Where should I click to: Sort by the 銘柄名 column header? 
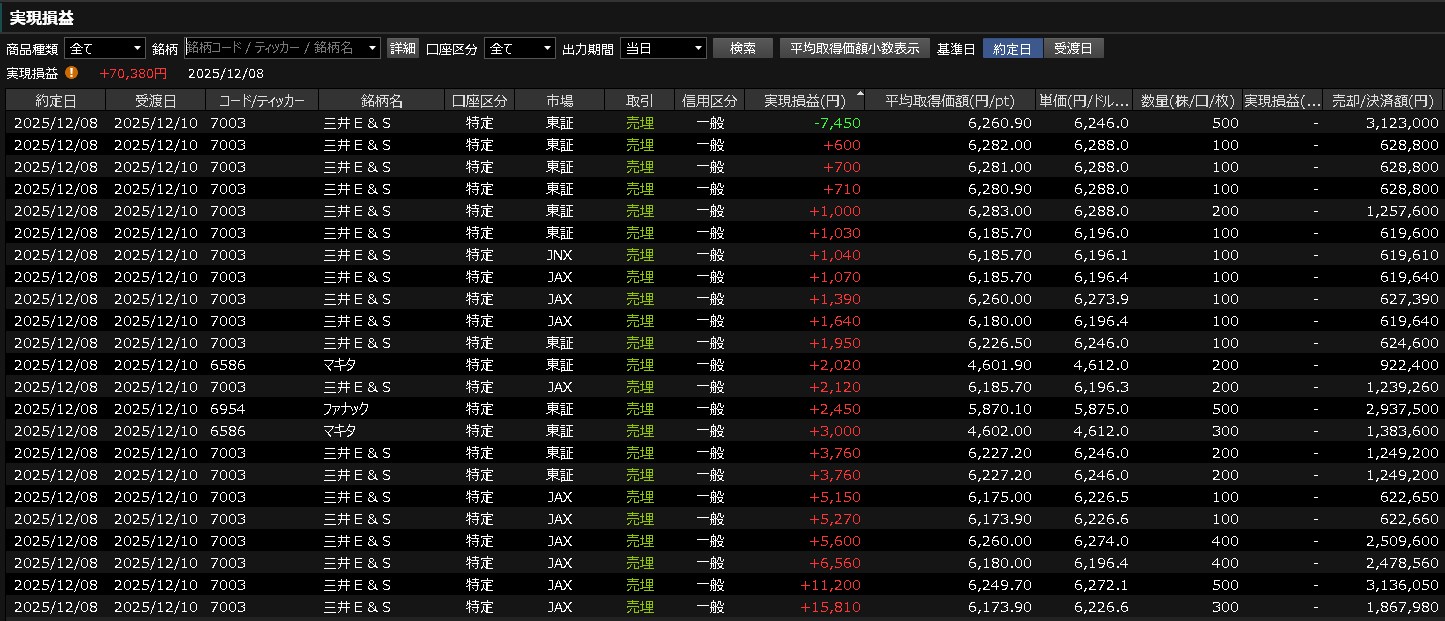[381, 100]
